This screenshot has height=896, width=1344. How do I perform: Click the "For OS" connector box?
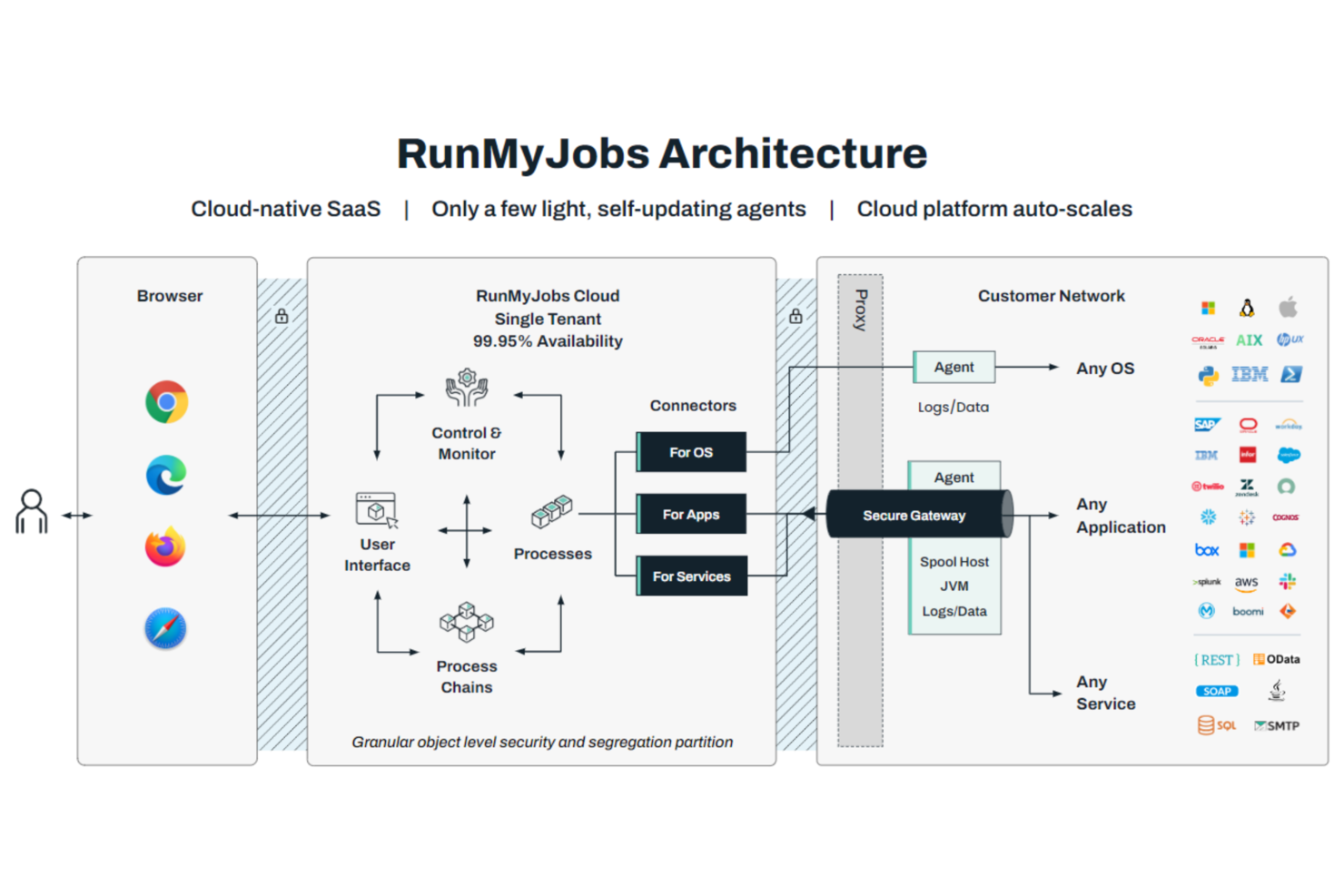tap(691, 452)
